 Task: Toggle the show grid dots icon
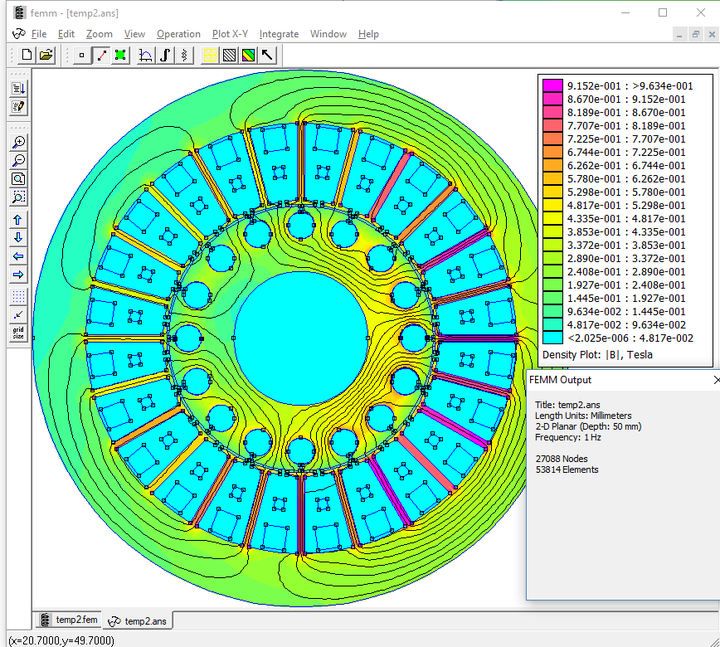[18, 297]
